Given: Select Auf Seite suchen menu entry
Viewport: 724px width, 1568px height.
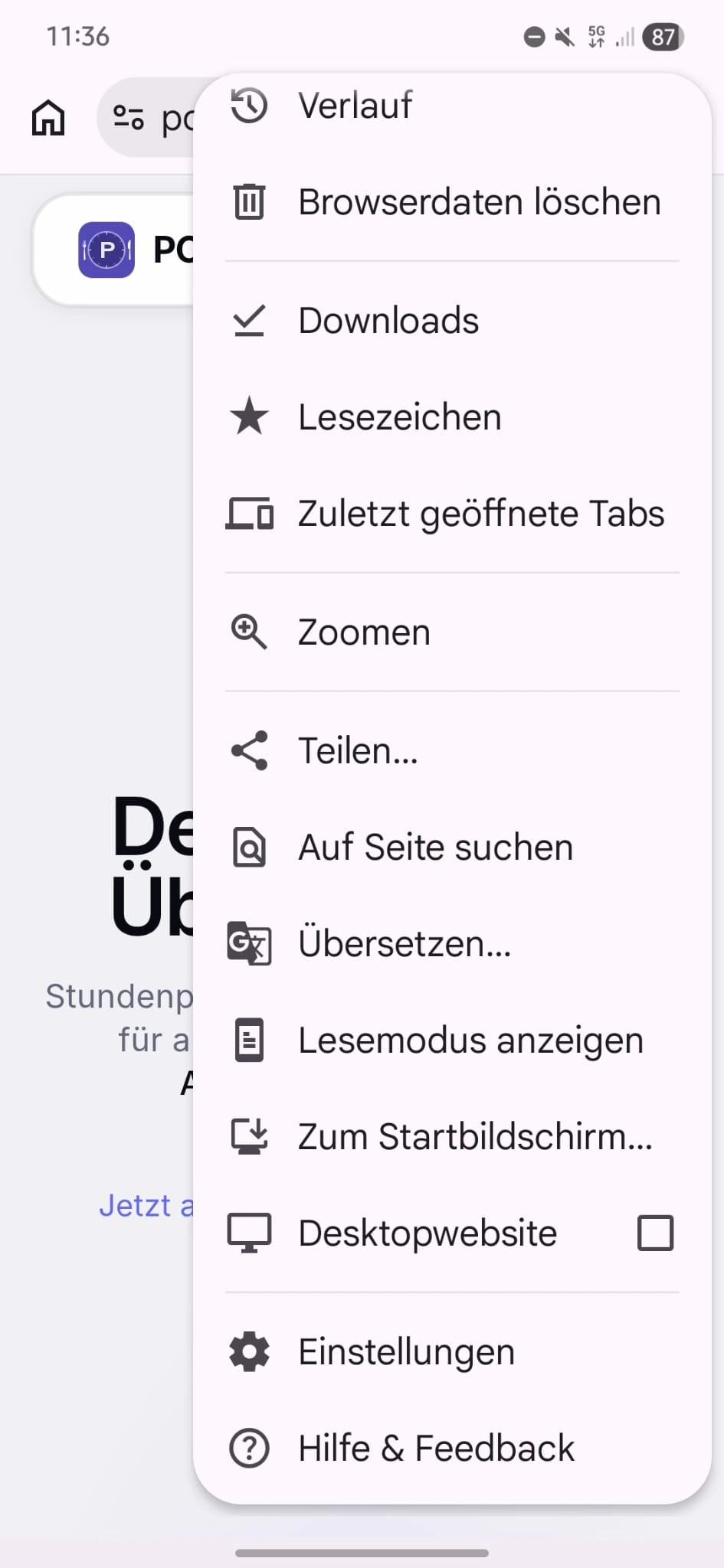Looking at the screenshot, I should [452, 848].
